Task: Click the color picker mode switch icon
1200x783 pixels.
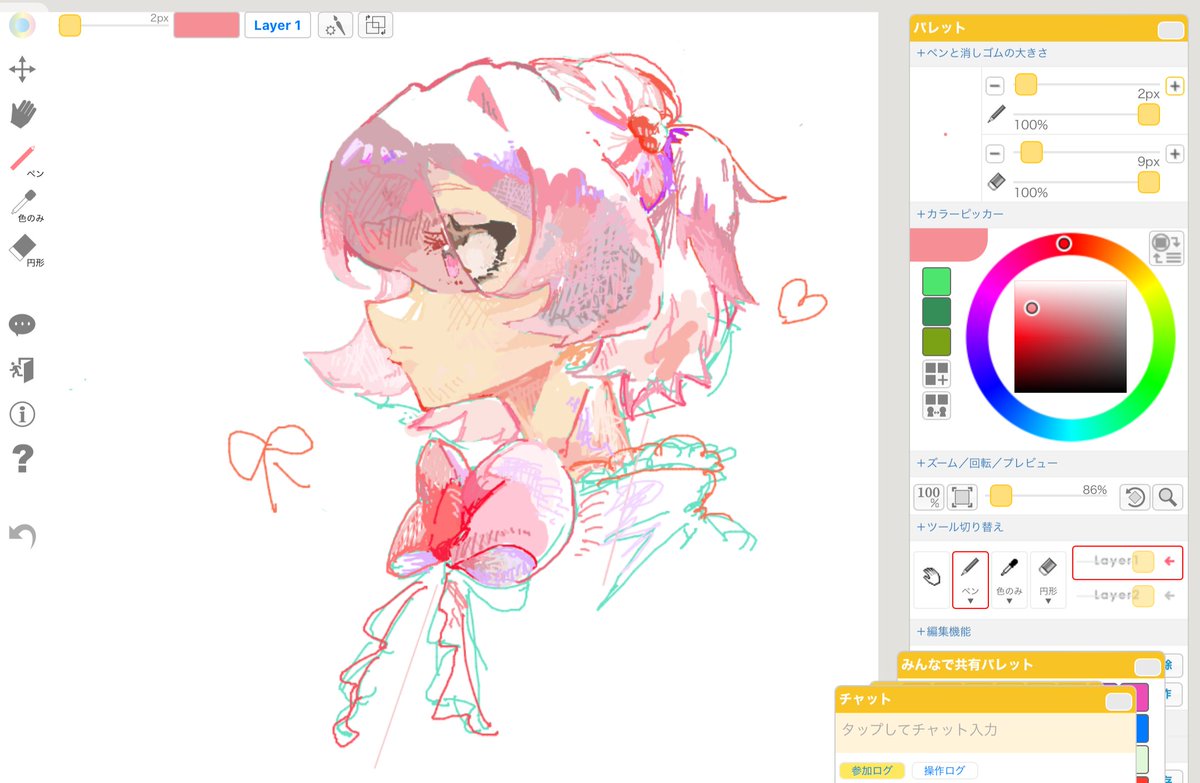Action: point(1166,247)
